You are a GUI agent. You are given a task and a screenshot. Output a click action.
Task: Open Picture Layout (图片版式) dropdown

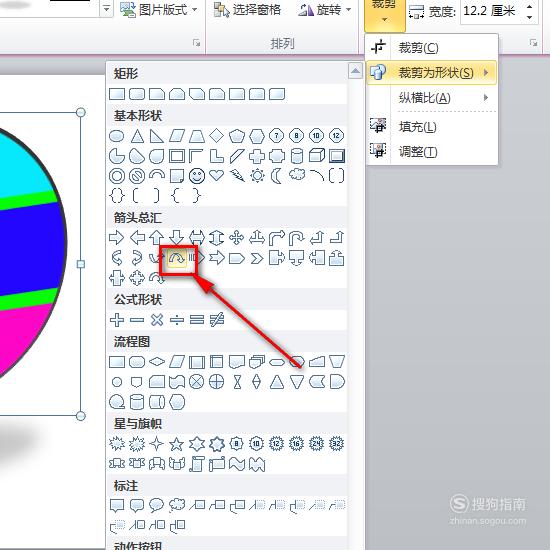(x=158, y=10)
